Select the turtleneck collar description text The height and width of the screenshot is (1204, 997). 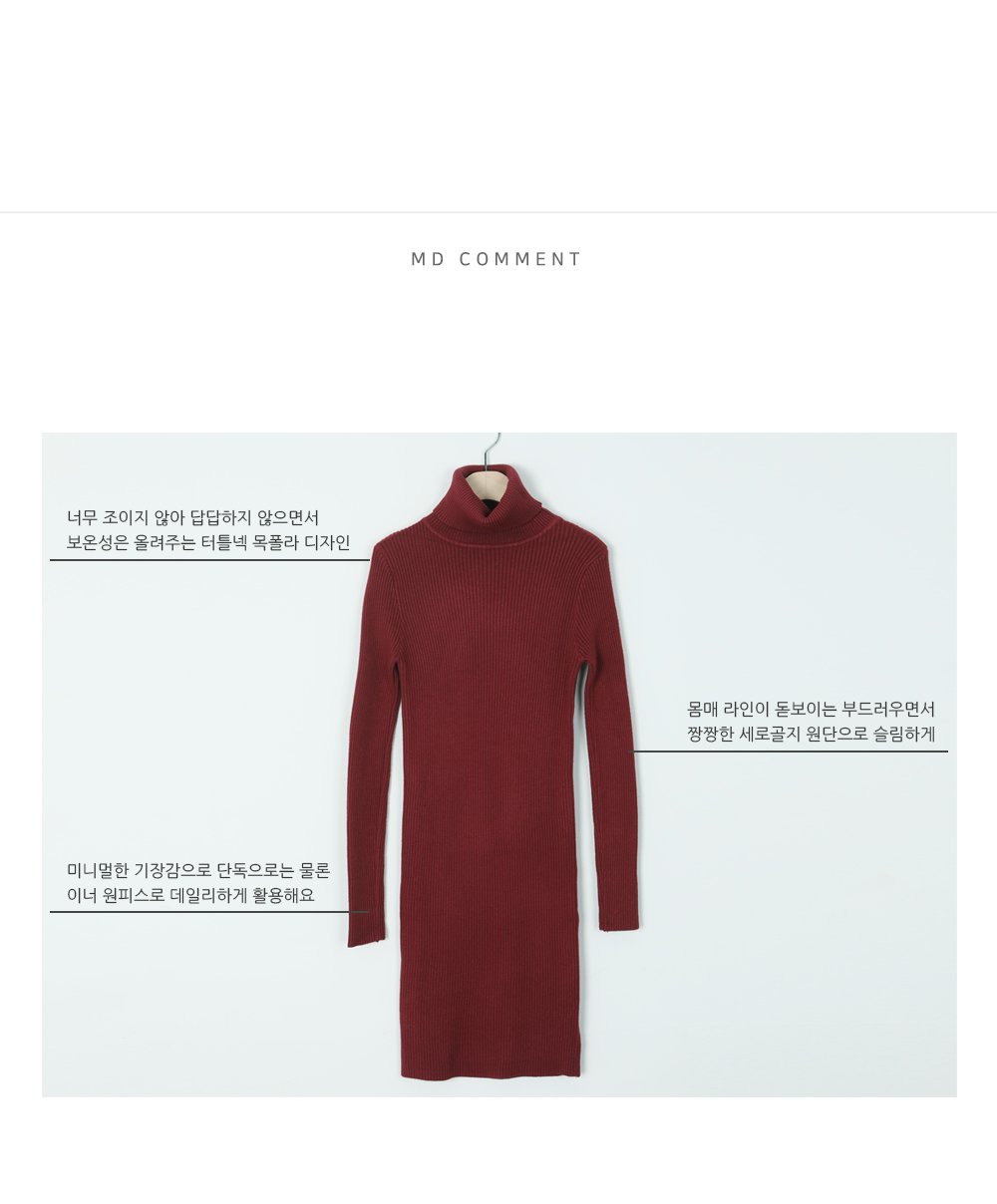(x=208, y=530)
